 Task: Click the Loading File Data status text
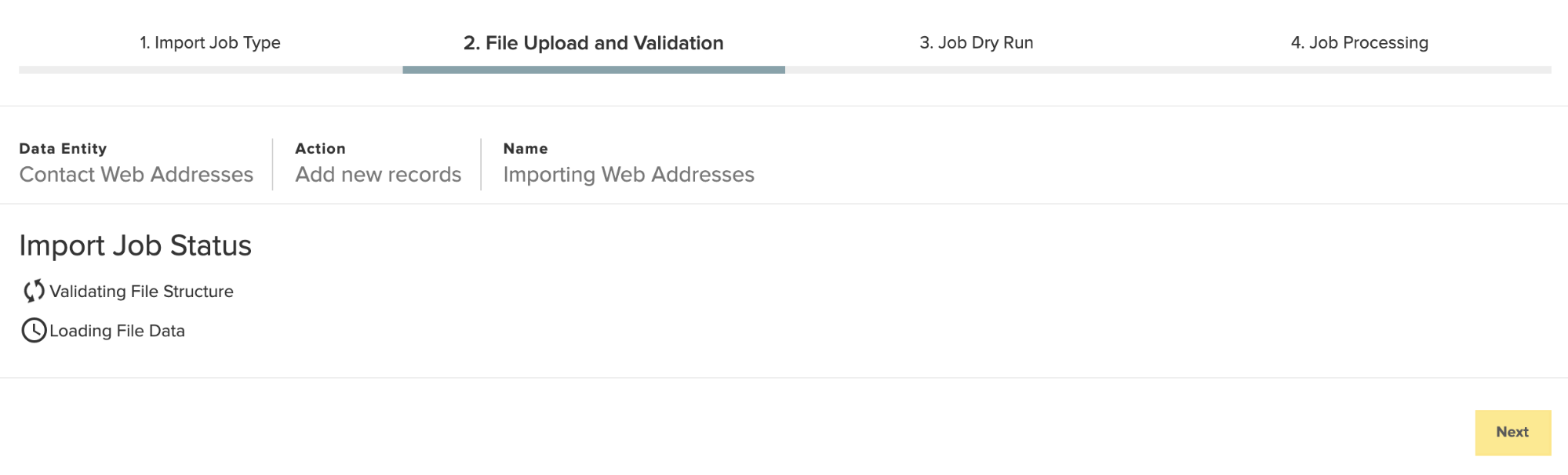point(117,331)
